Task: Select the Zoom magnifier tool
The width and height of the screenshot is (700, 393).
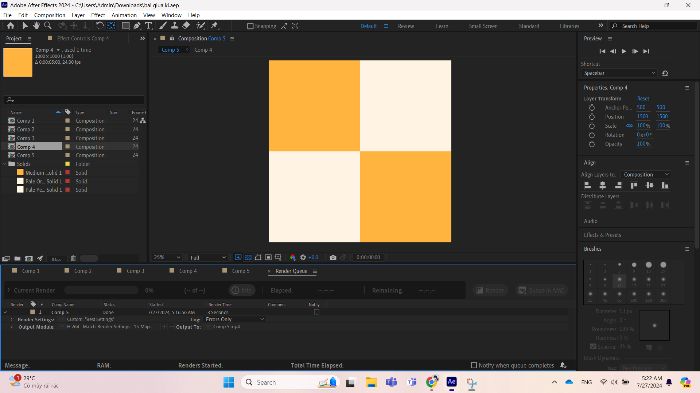Action: coord(48,26)
